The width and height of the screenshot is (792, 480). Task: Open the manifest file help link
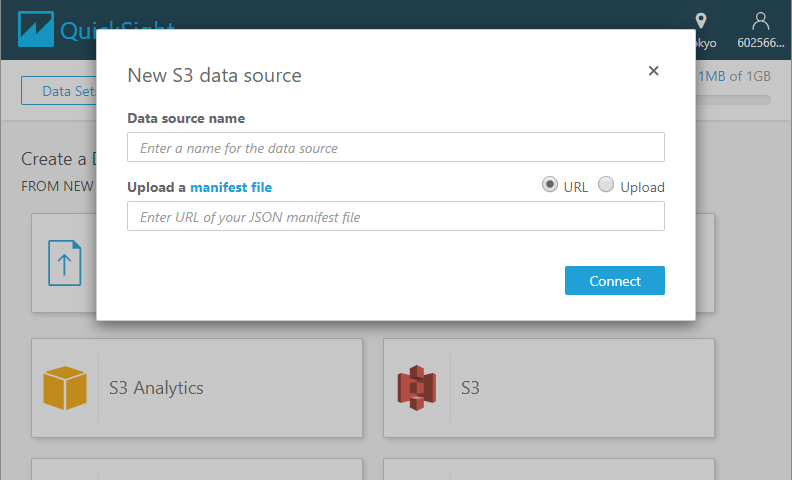(231, 187)
